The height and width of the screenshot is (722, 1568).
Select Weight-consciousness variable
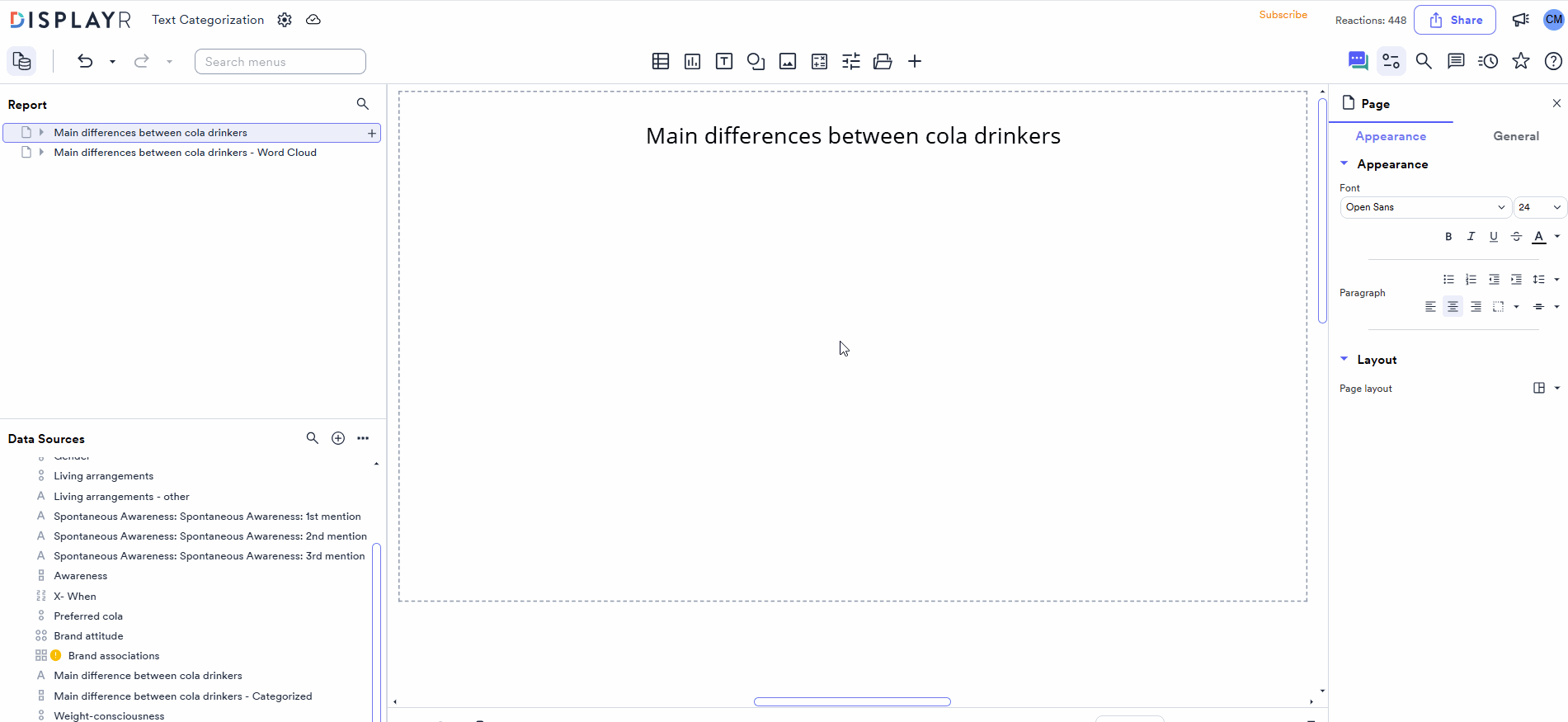[x=109, y=716]
